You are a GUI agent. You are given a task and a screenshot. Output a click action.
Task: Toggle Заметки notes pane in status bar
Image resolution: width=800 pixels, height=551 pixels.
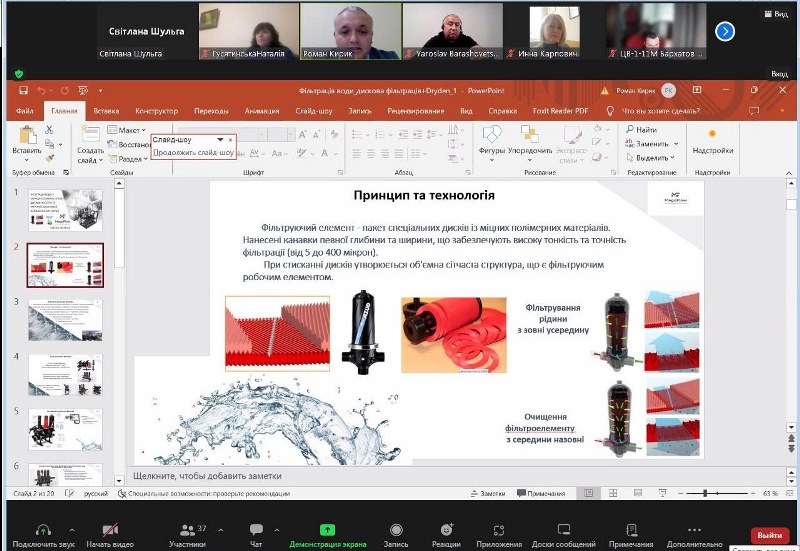tap(488, 493)
